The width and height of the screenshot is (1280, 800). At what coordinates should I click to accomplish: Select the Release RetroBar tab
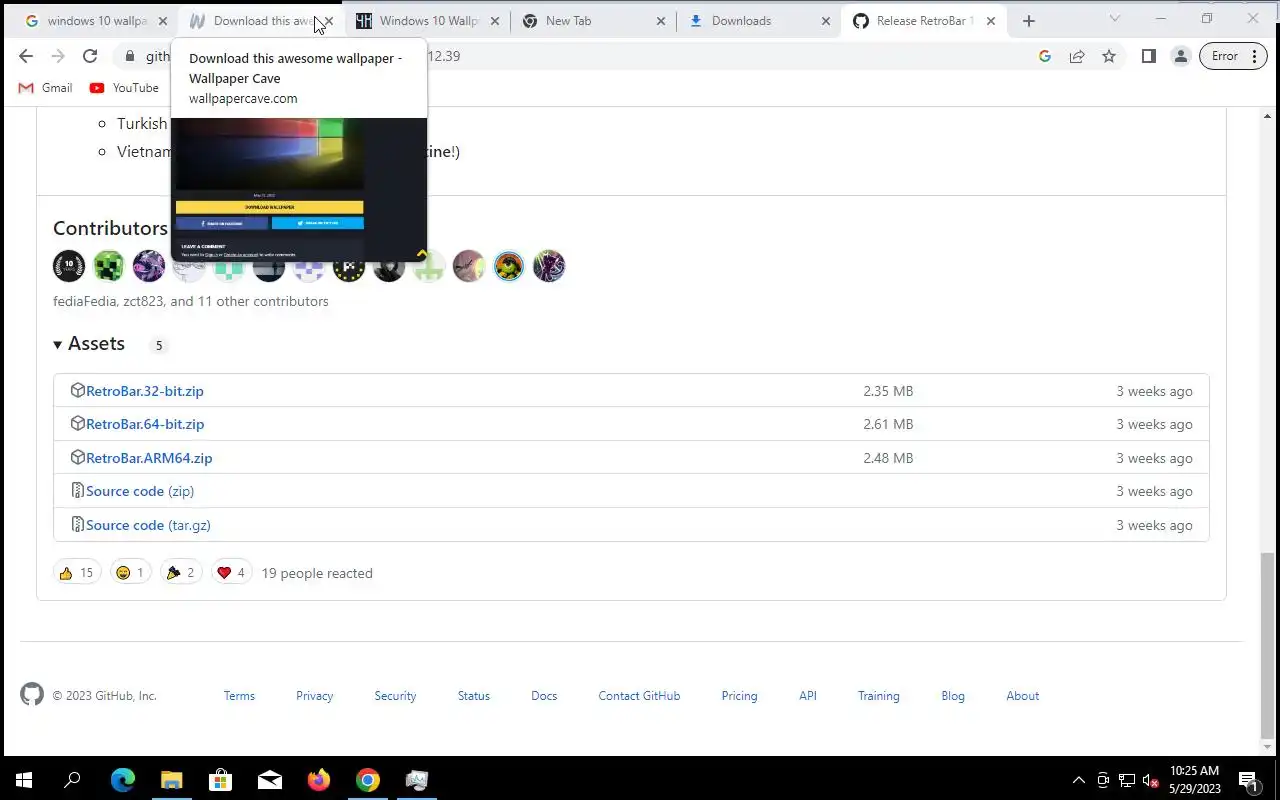point(924,20)
